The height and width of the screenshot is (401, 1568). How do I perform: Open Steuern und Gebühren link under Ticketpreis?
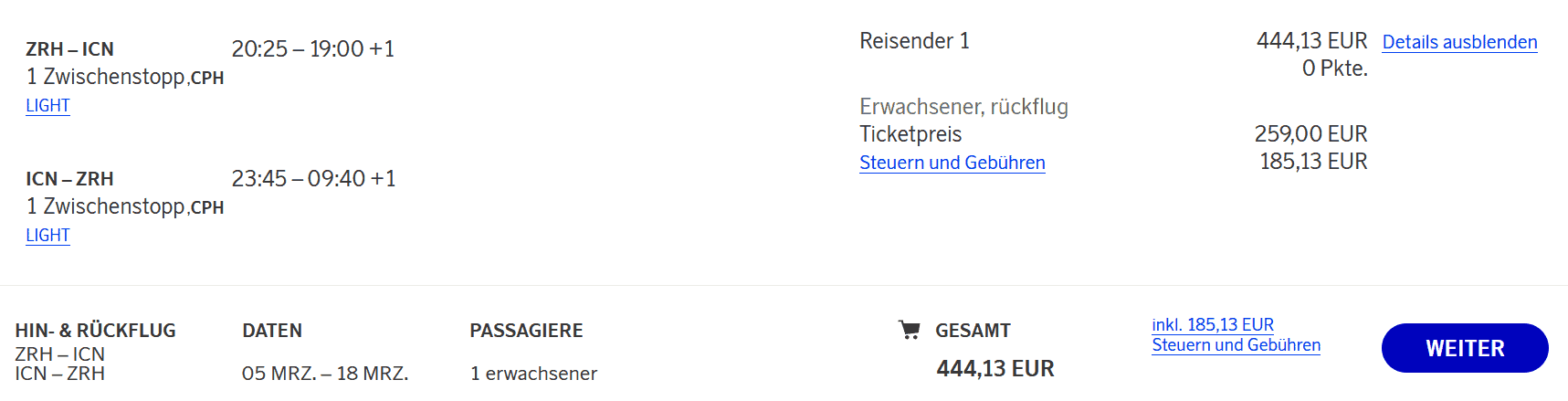tap(952, 163)
